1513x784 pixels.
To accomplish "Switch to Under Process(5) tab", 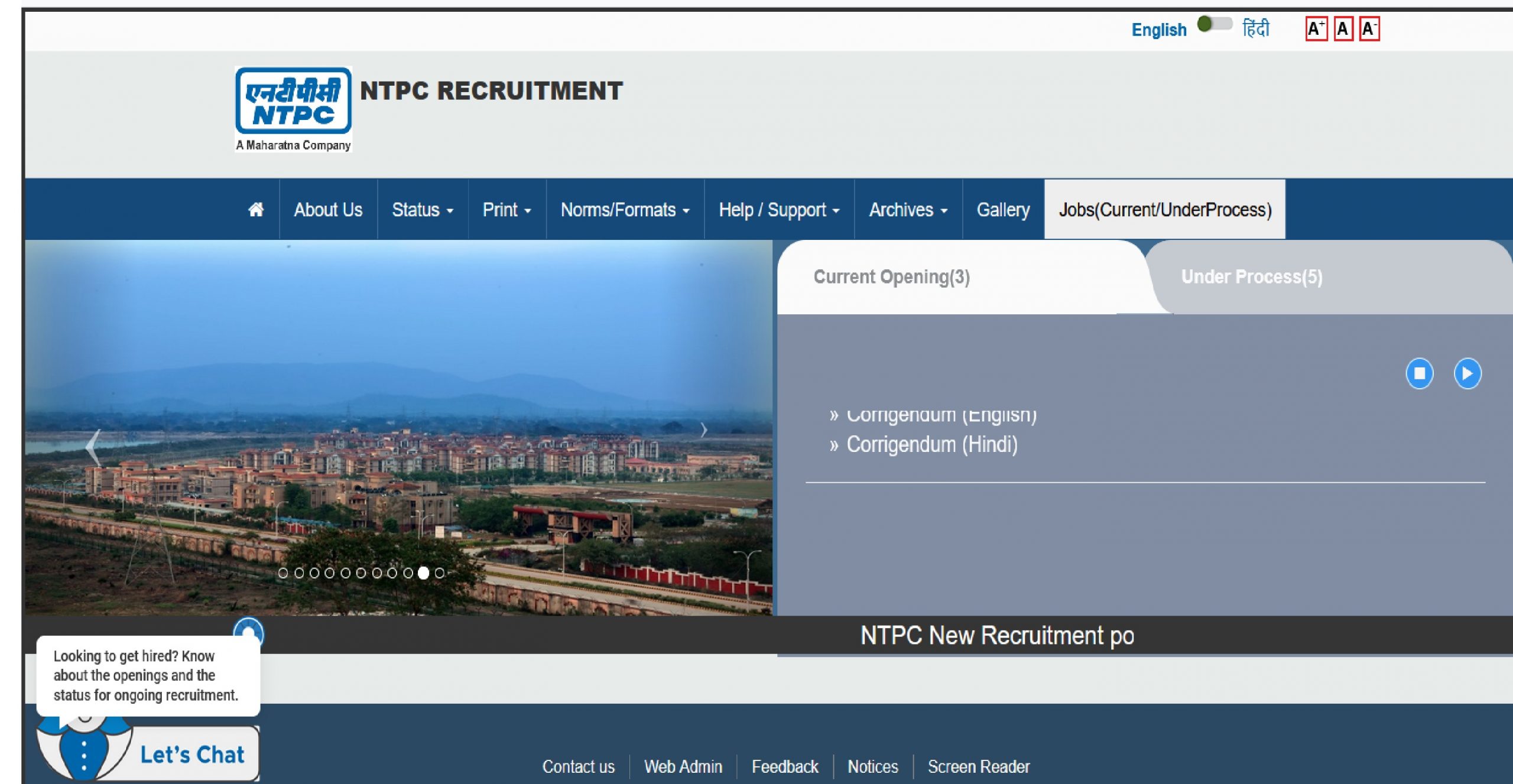I will pos(1252,277).
